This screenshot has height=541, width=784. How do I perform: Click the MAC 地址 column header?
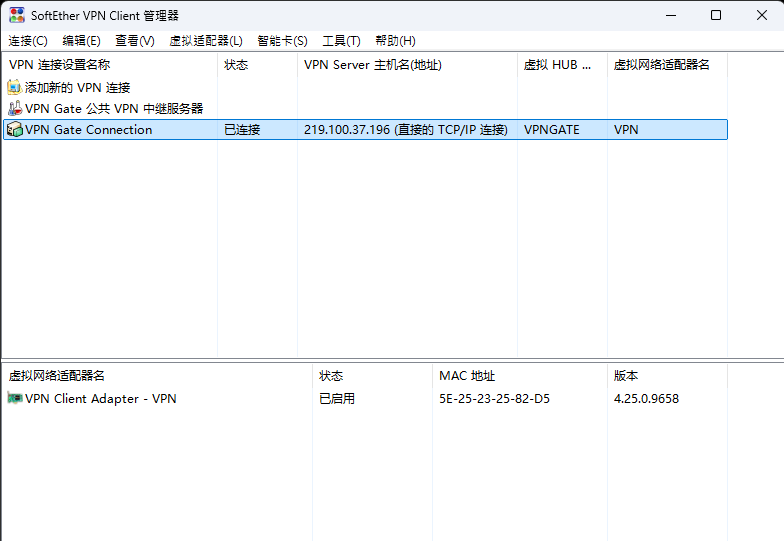(467, 376)
